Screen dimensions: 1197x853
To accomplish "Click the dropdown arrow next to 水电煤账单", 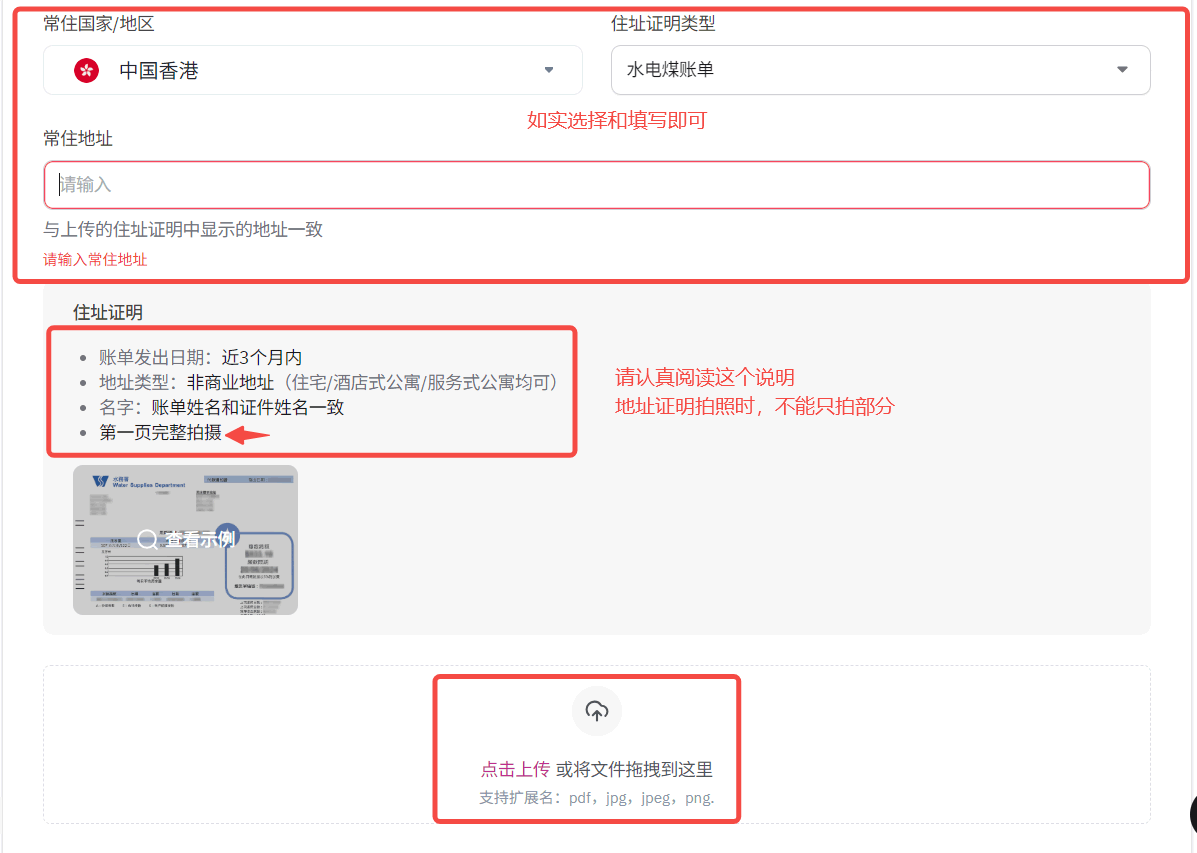I will coord(1125,70).
